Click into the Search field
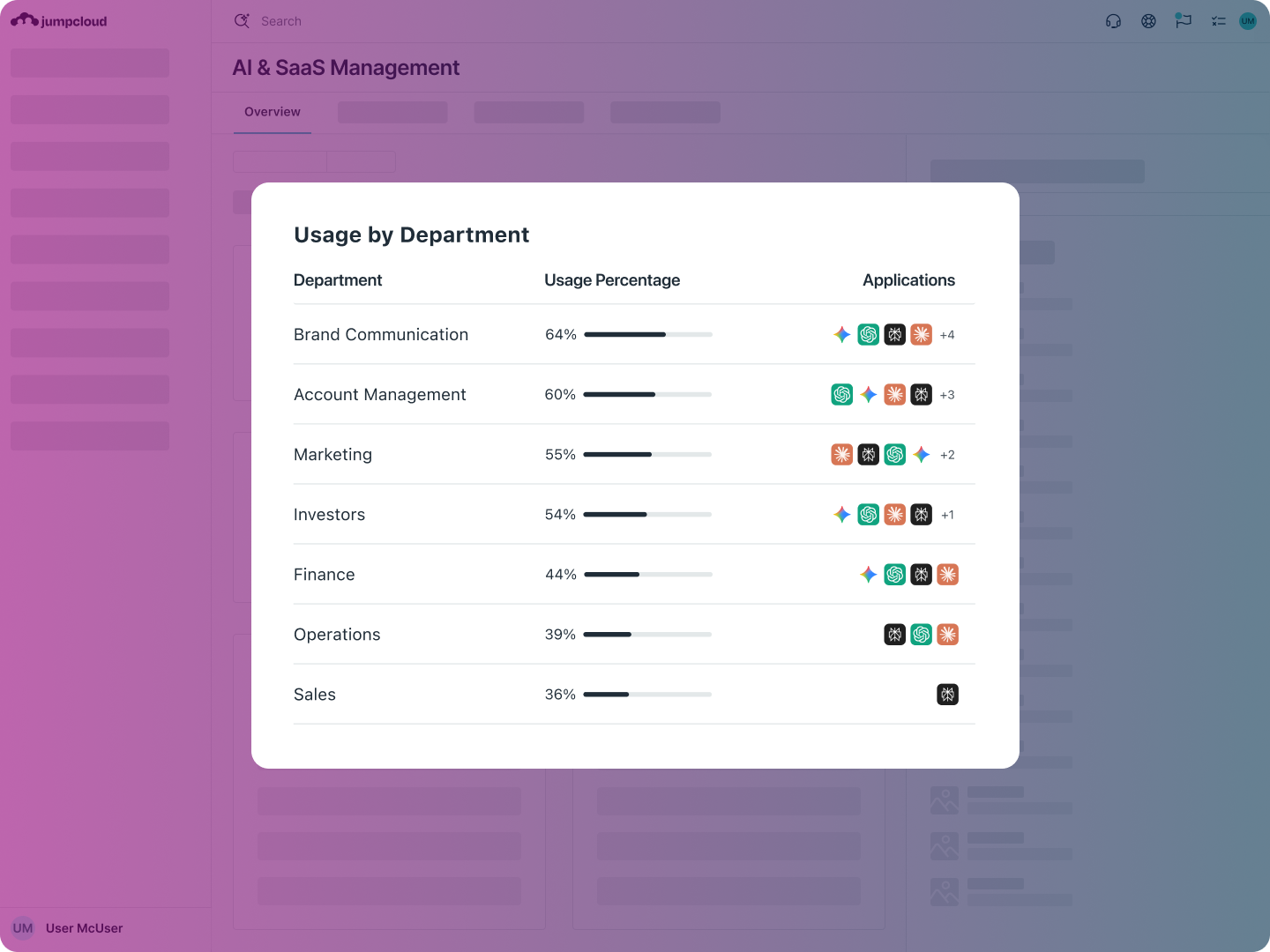The image size is (1270, 952). point(281,21)
